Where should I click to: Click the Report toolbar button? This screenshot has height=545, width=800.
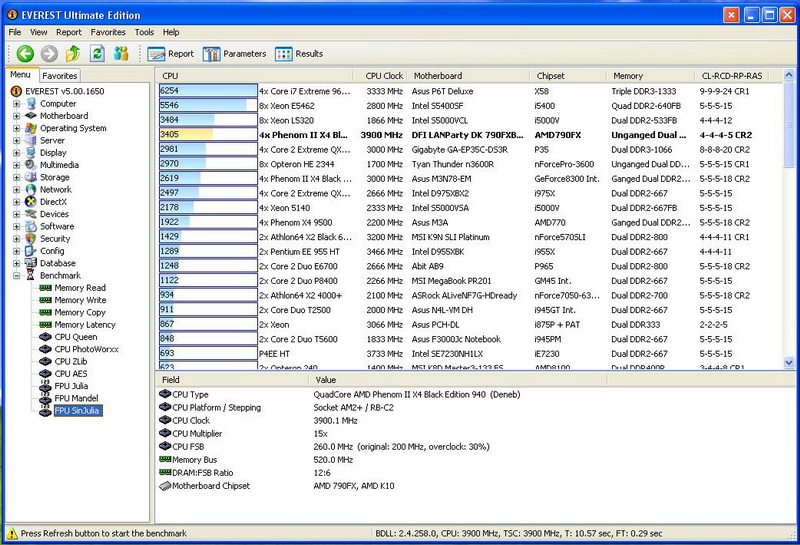point(171,54)
